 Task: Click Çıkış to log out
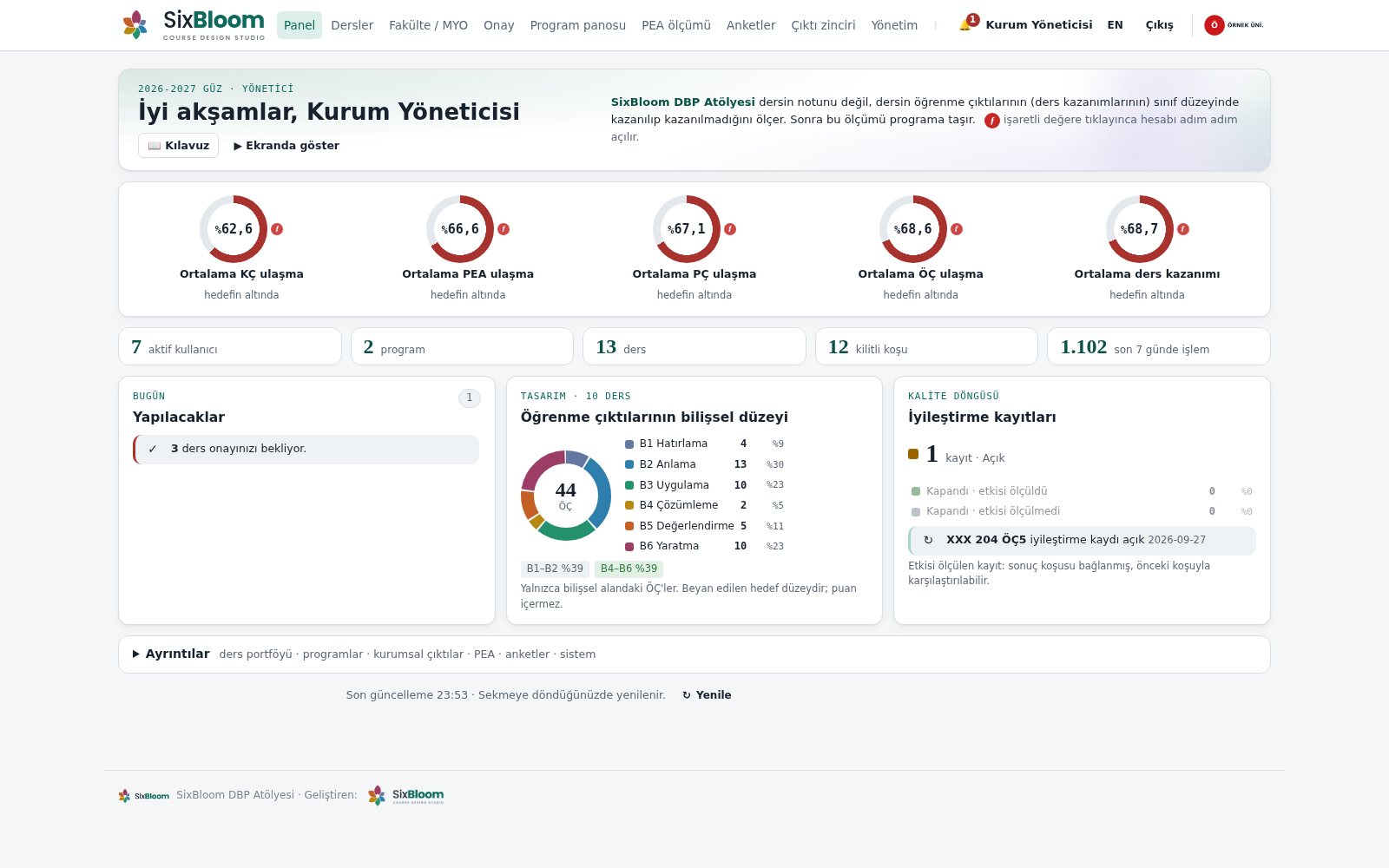[1159, 25]
